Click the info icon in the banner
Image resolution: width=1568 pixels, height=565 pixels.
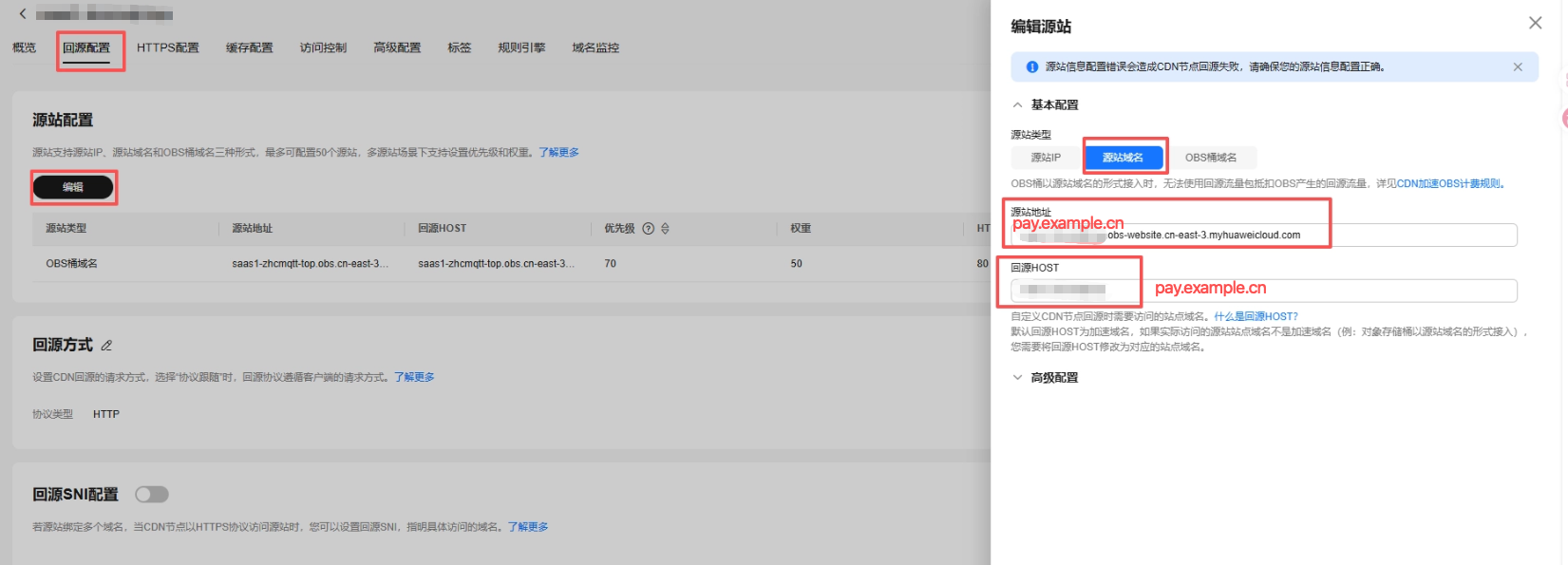tap(1032, 66)
